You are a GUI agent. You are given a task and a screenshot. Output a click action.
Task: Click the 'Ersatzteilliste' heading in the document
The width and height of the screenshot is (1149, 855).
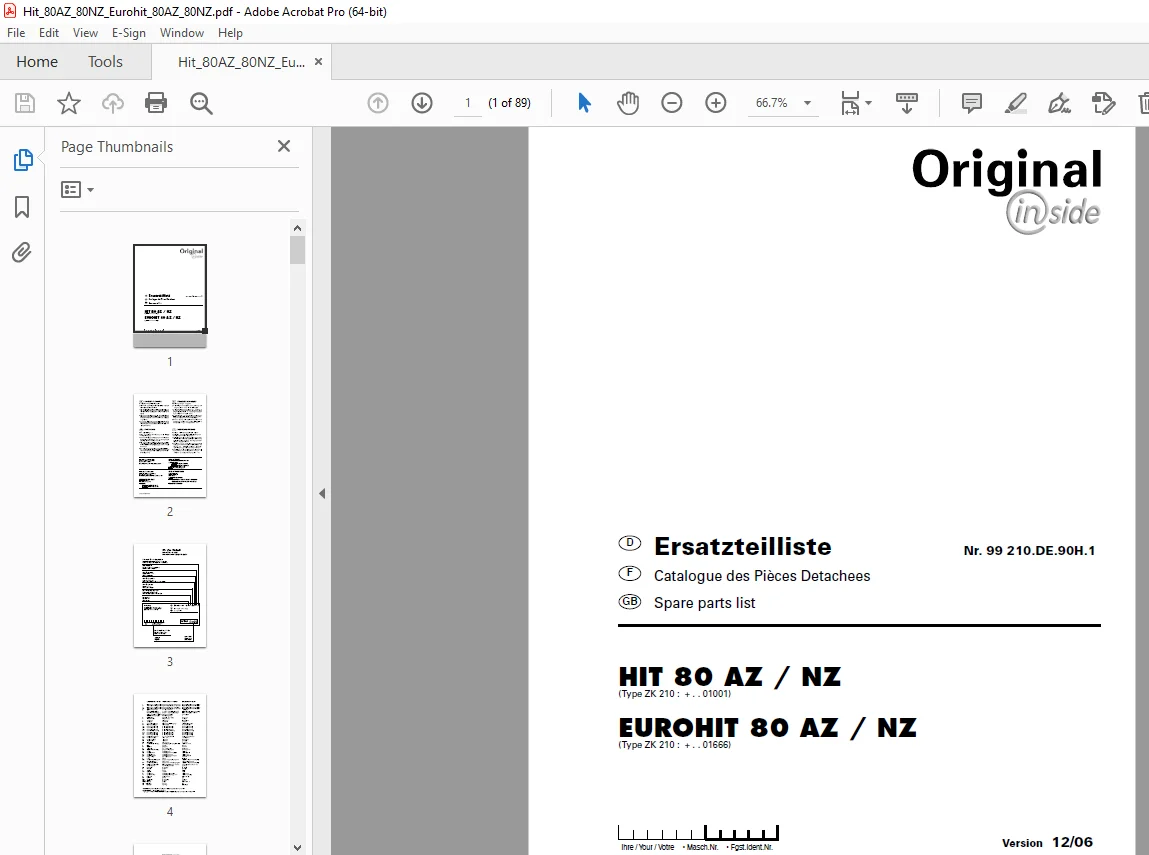click(x=742, y=547)
